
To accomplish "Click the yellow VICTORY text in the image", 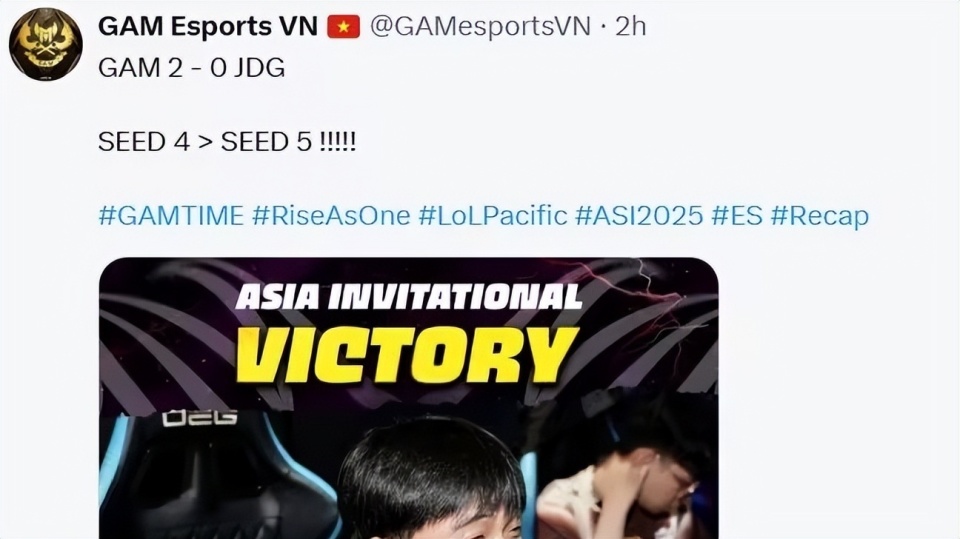I will (x=407, y=354).
